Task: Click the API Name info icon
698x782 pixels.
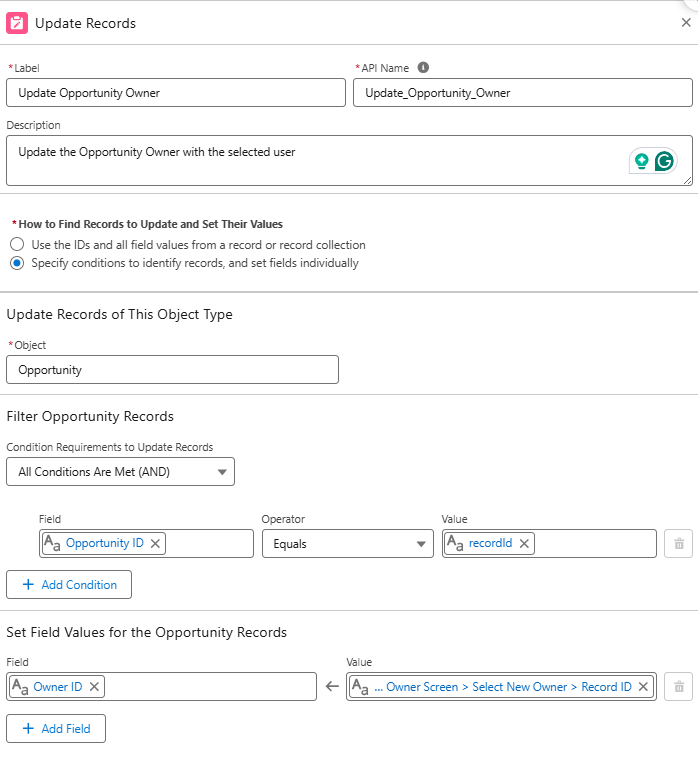Action: click(x=423, y=67)
